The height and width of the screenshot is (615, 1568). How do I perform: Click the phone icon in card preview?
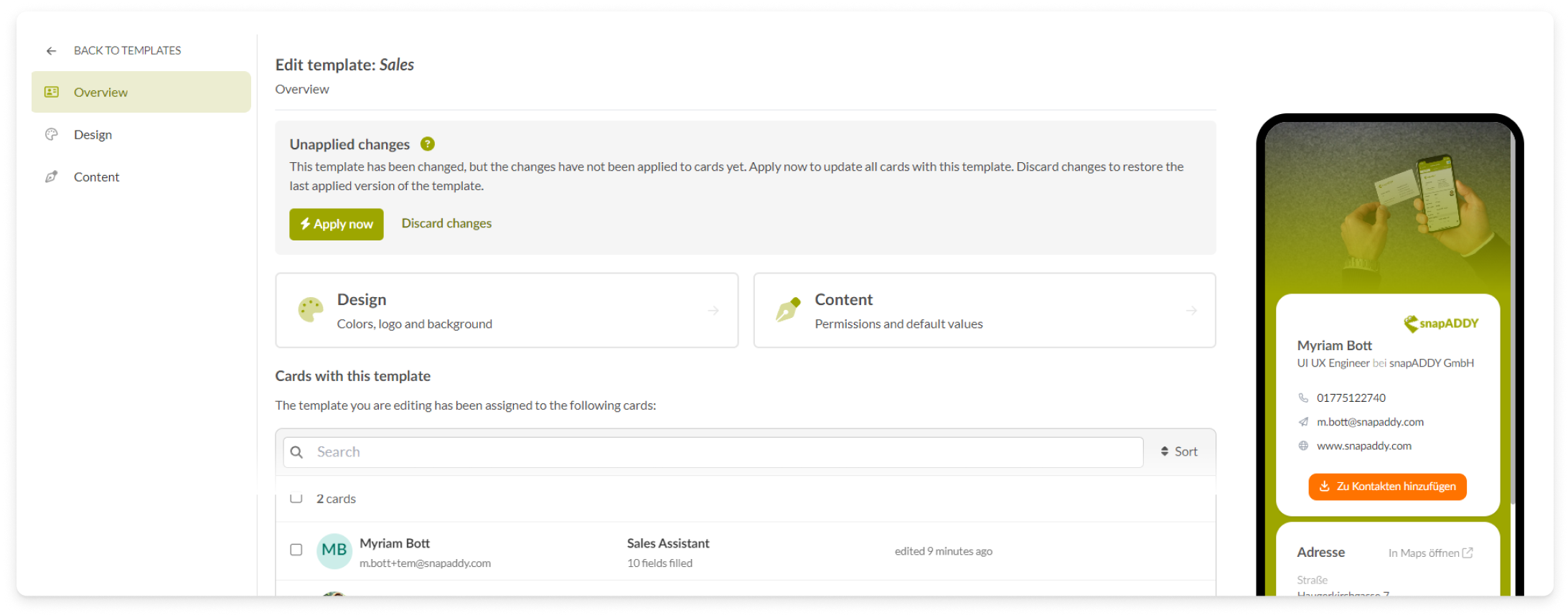tap(1303, 398)
